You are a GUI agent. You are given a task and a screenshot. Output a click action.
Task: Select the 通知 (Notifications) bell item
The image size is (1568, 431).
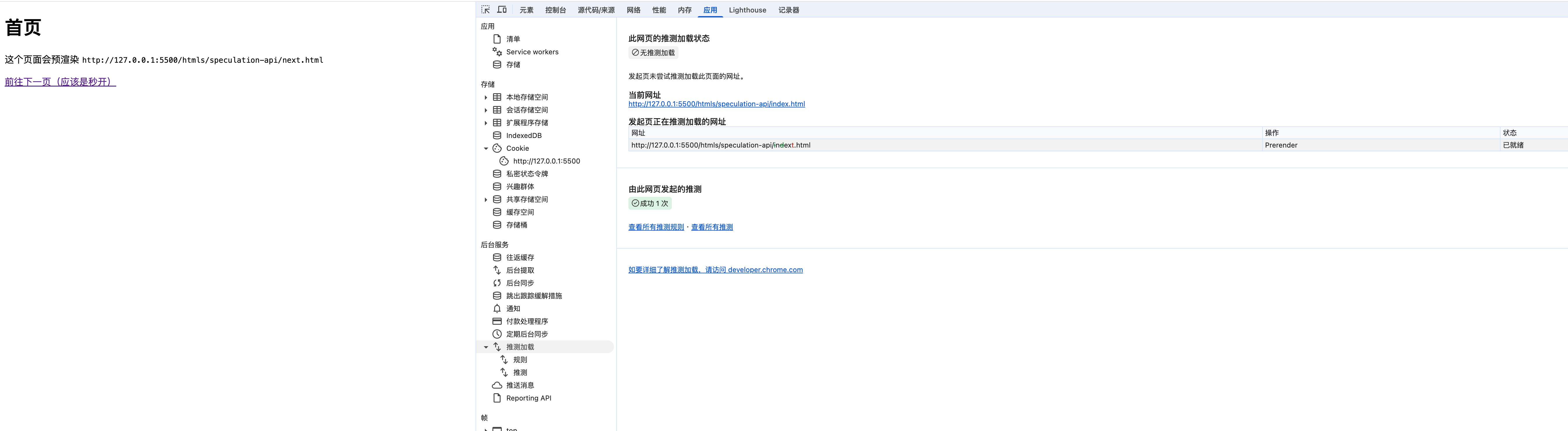(513, 309)
